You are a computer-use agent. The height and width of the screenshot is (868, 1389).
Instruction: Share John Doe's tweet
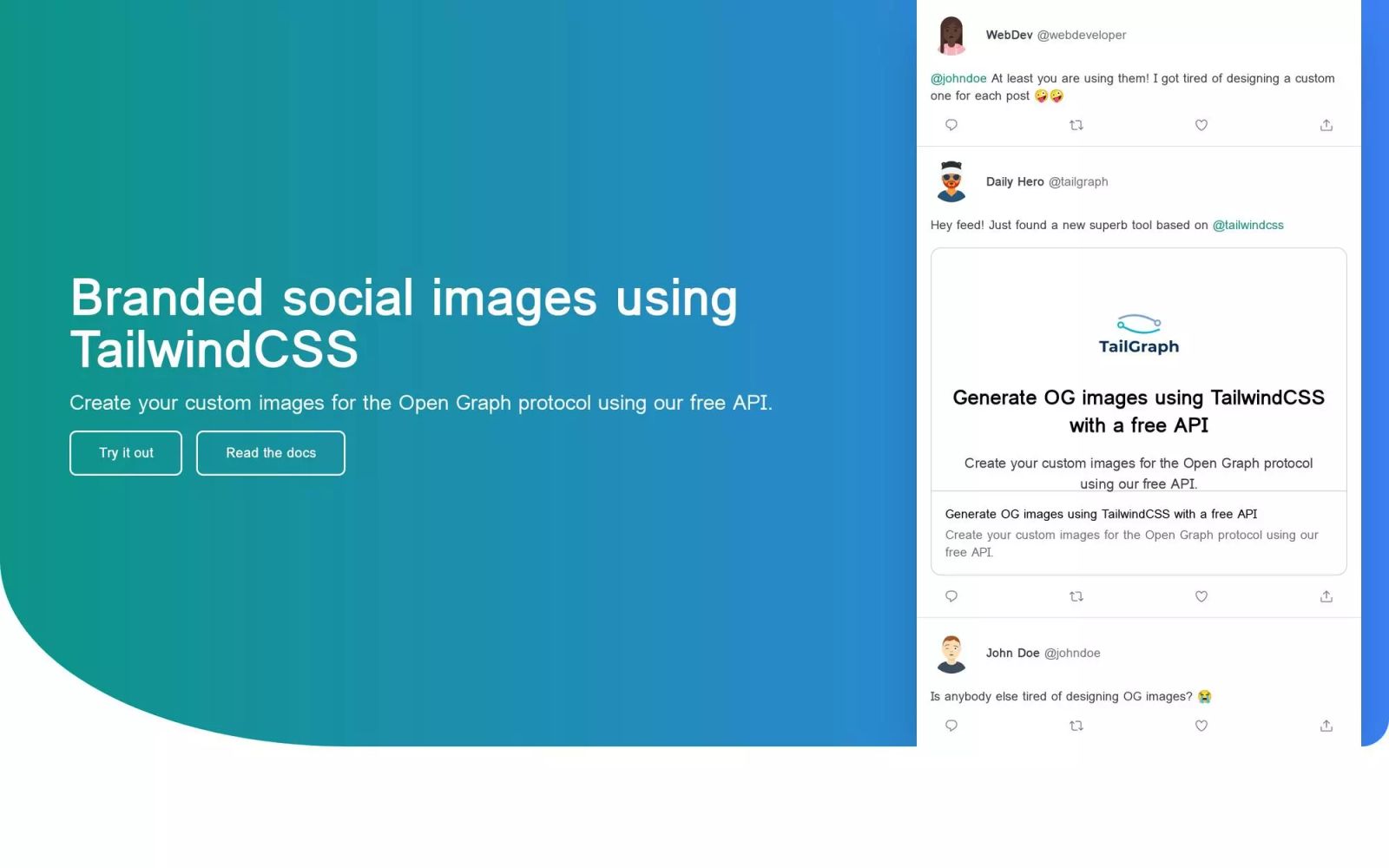(x=1326, y=726)
